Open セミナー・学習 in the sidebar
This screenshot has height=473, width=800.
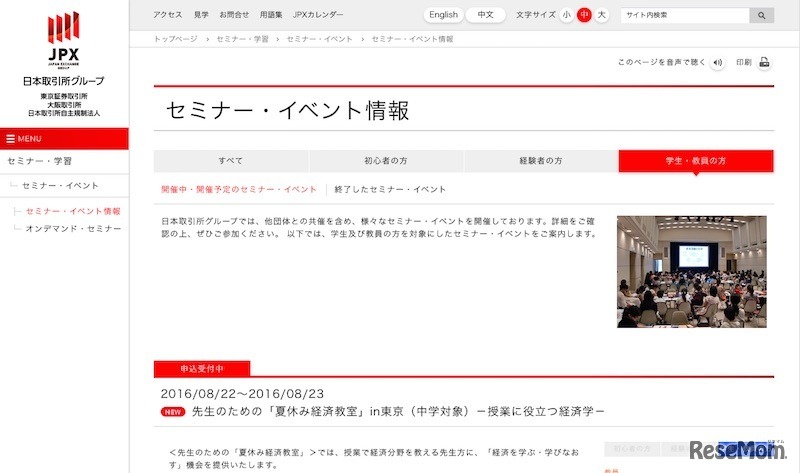[x=39, y=161]
